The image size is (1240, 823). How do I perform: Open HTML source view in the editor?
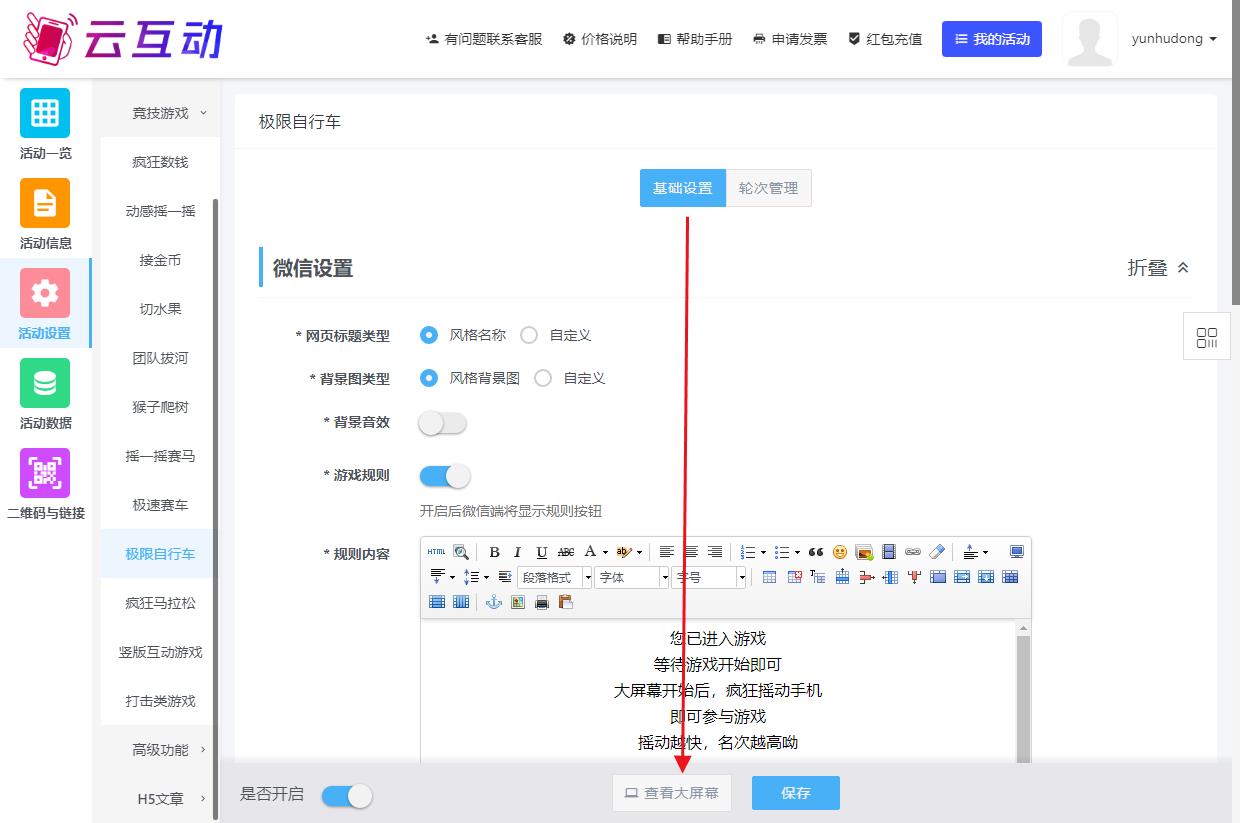[x=436, y=552]
